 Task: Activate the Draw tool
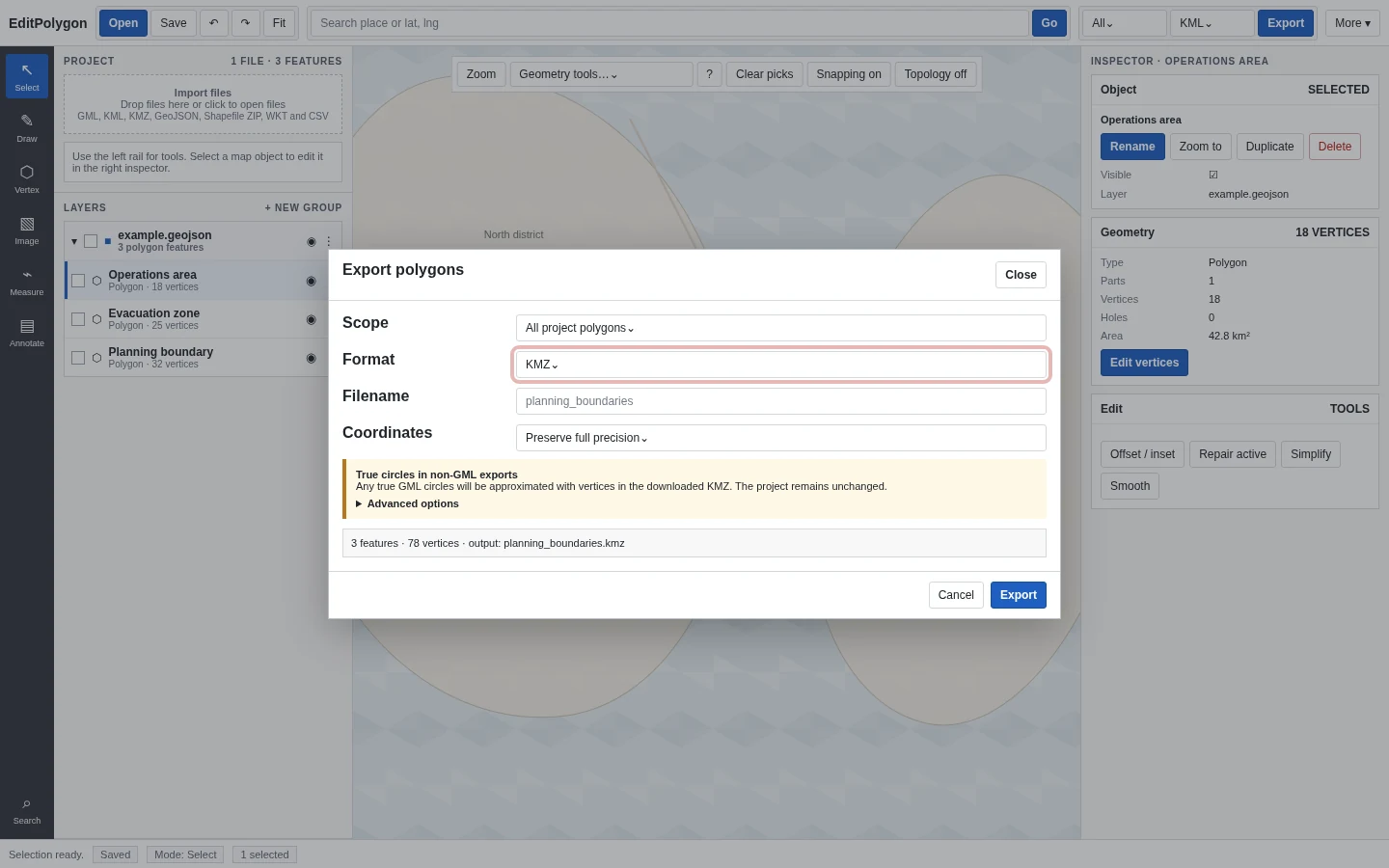pyautogui.click(x=27, y=127)
